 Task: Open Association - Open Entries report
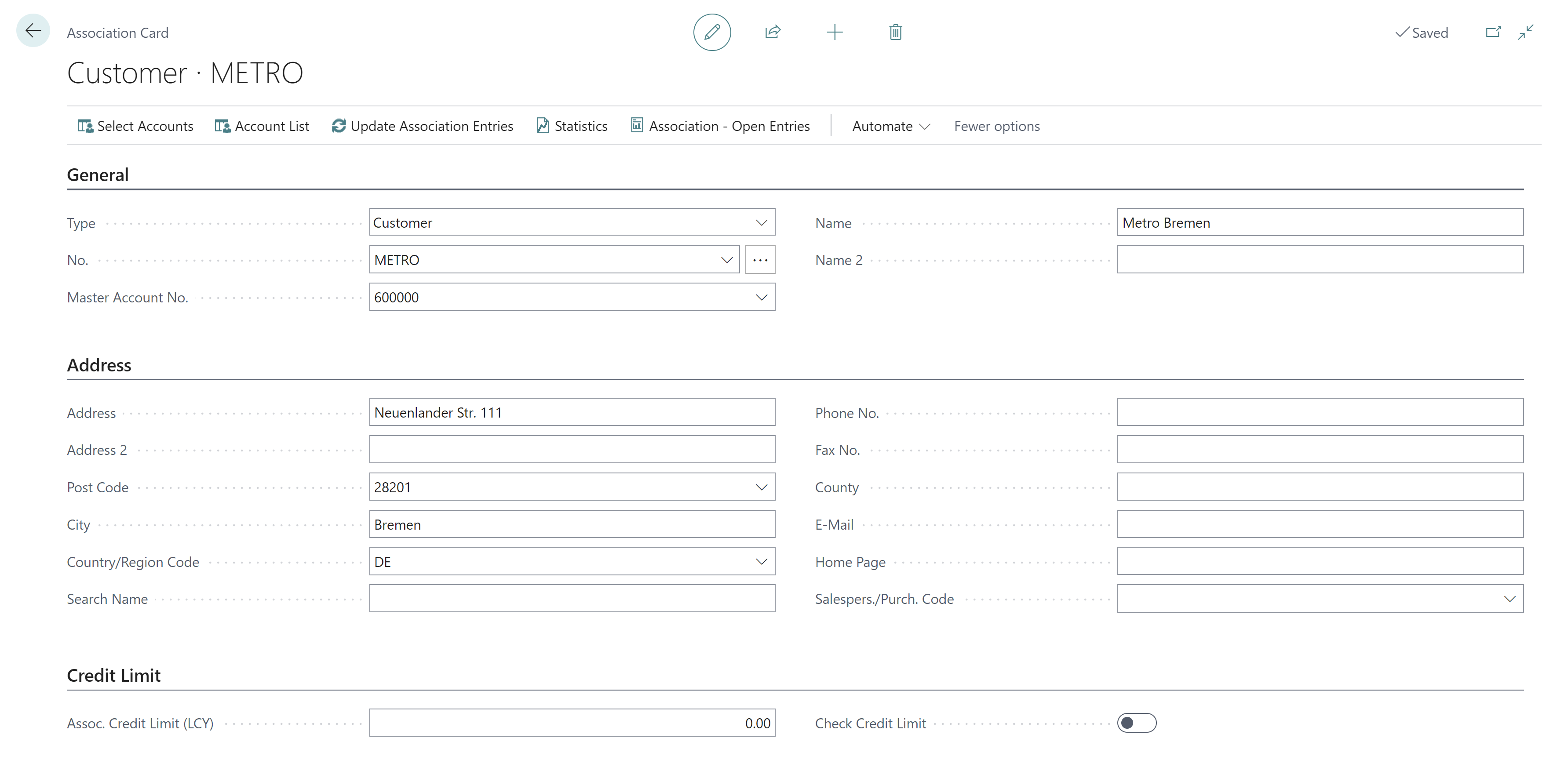[720, 126]
